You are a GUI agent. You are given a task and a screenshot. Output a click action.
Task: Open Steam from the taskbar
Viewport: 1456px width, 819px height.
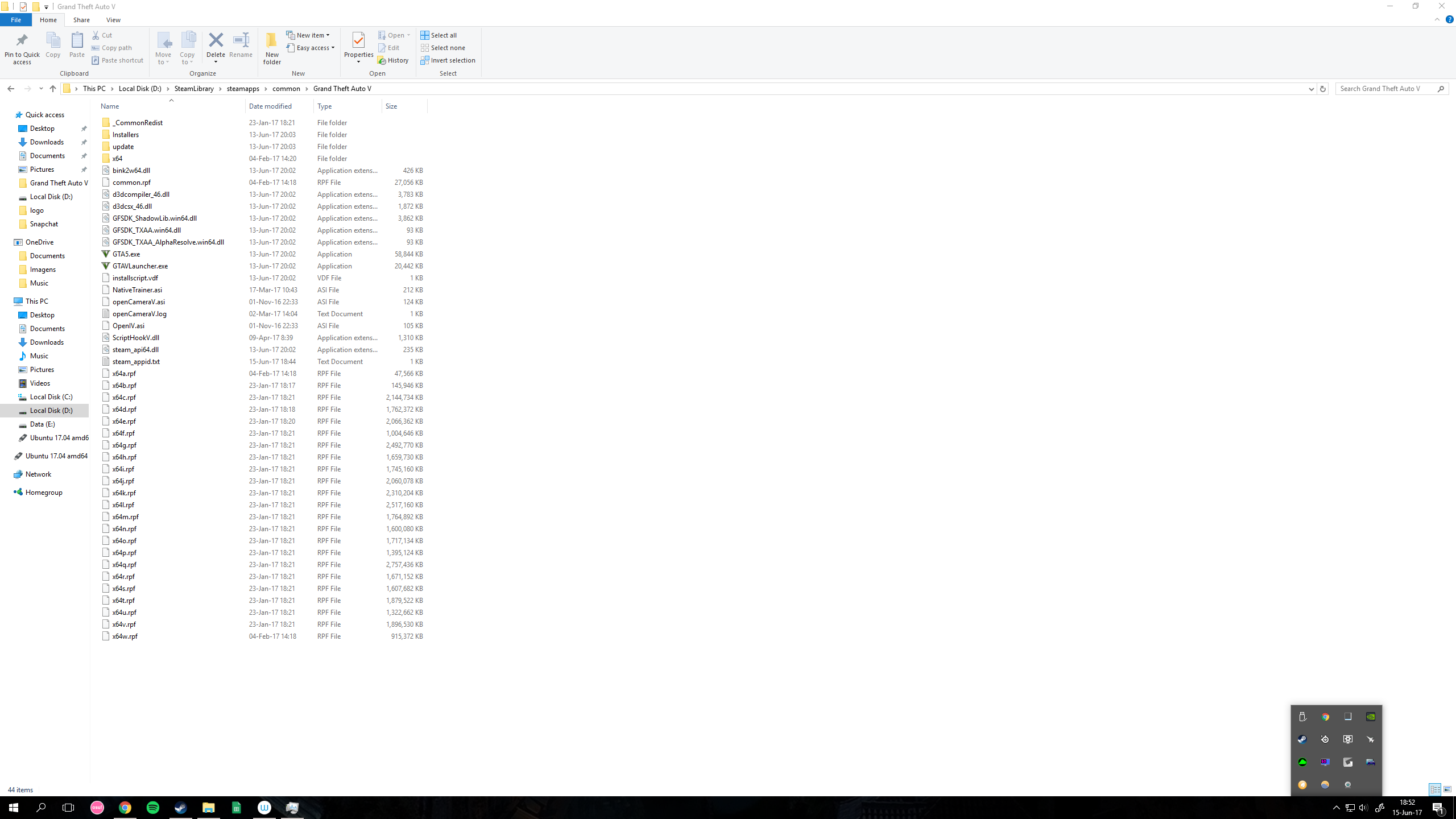click(180, 808)
